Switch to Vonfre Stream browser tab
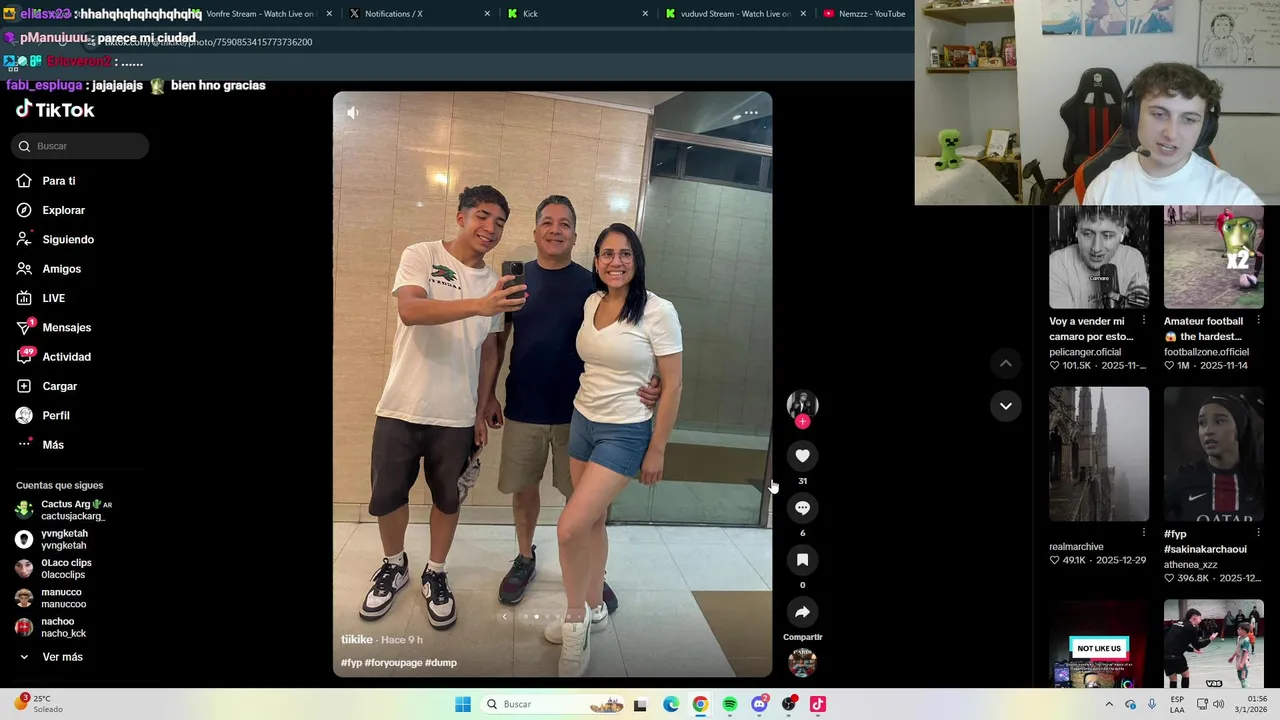This screenshot has height=720, width=1280. click(260, 14)
